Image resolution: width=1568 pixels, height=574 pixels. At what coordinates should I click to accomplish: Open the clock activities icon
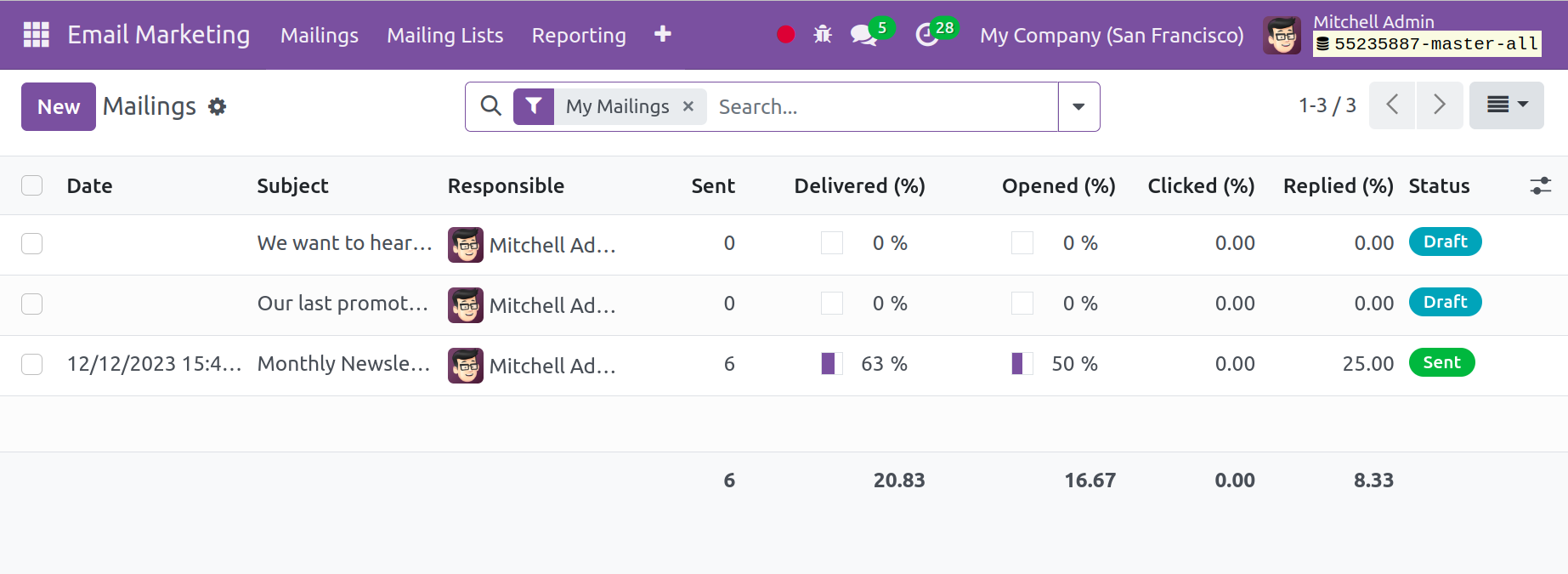point(926,35)
